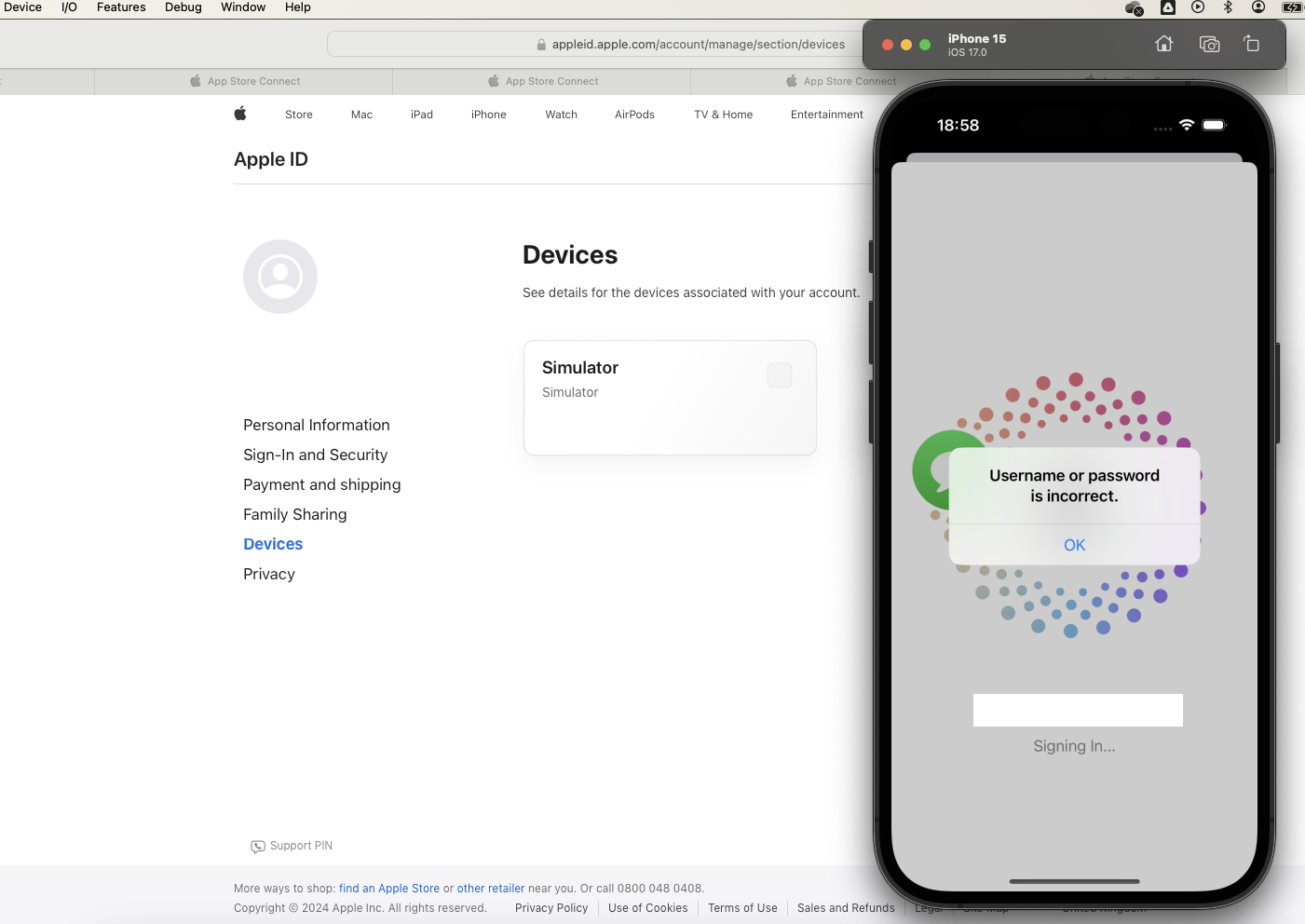The image size is (1305, 924).
Task: Open the play-circle menu bar icon
Action: pos(1198,7)
